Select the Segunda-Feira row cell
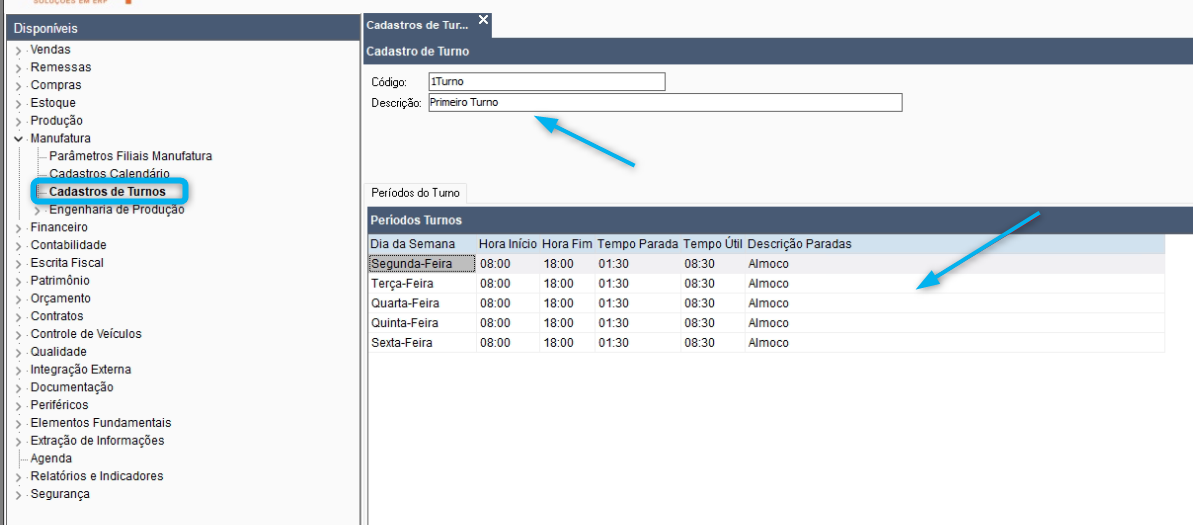Screen dimensions: 1193x525 [422, 264]
